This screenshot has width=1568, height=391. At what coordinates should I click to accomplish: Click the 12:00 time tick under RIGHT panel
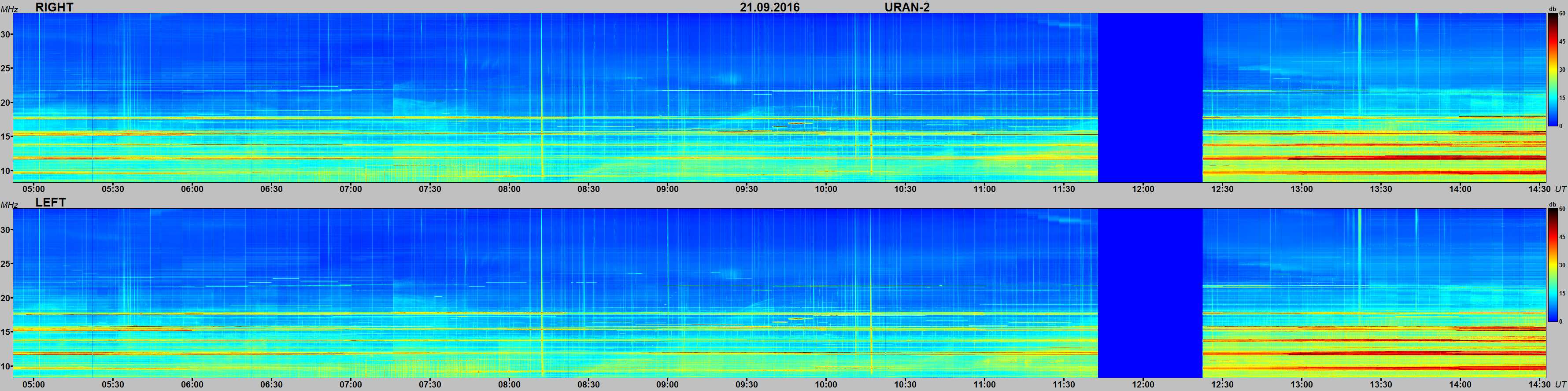[x=1143, y=189]
